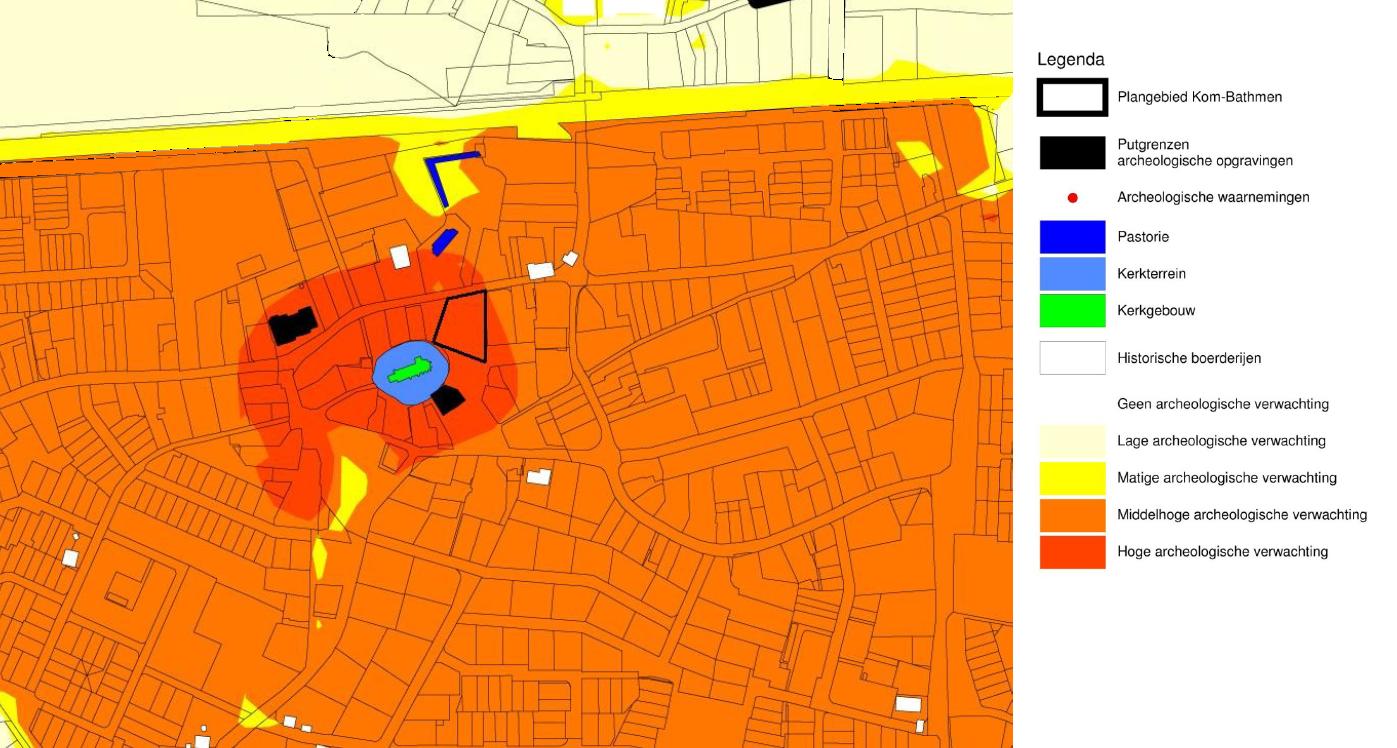This screenshot has height=748, width=1397.
Task: Click the green church building on the map
Action: [411, 370]
